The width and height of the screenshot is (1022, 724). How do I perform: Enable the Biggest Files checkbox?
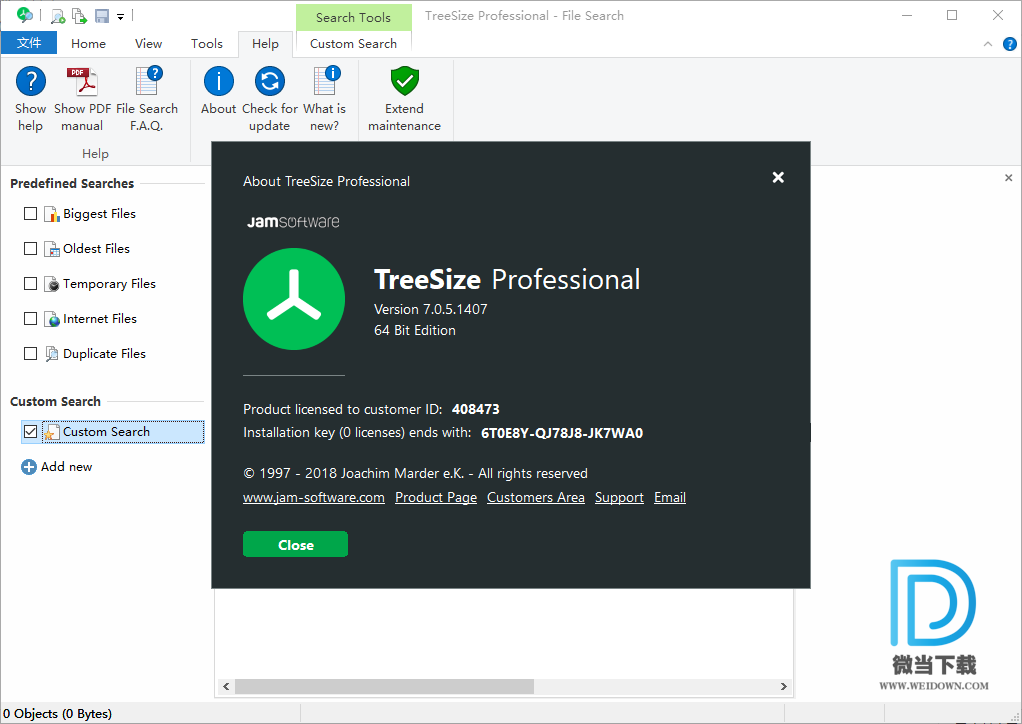pos(30,214)
